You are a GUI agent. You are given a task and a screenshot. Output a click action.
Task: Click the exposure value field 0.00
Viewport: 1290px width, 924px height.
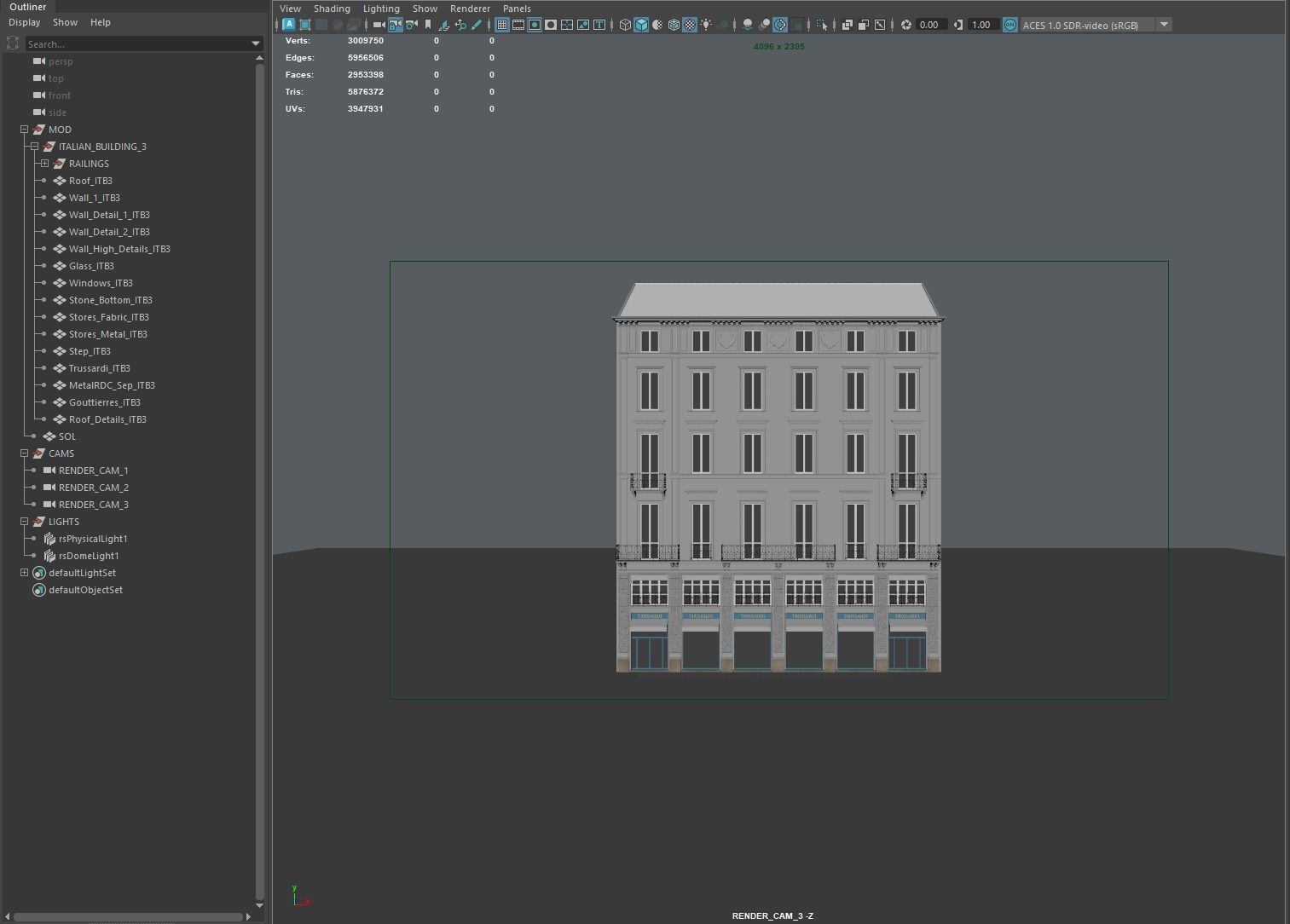point(930,25)
